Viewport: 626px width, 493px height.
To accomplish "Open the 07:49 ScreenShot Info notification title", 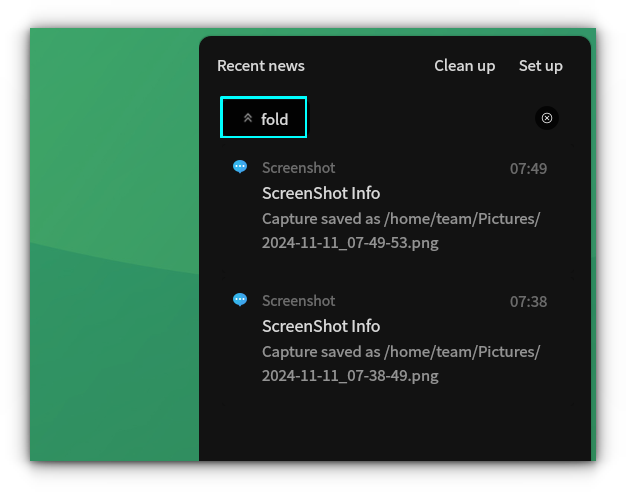I will click(321, 193).
